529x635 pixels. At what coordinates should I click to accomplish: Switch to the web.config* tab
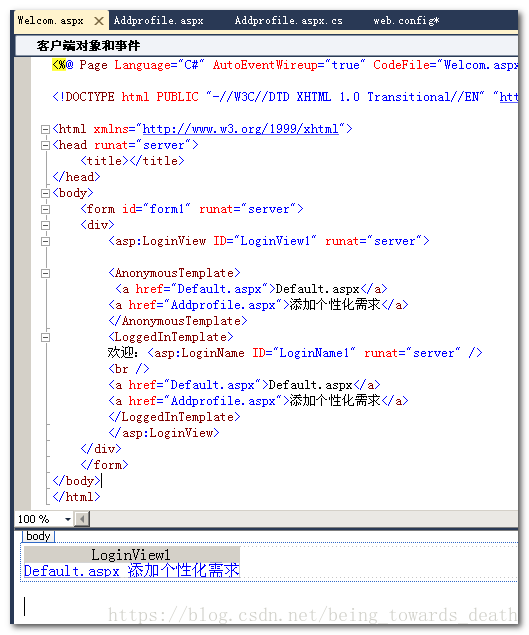[405, 21]
